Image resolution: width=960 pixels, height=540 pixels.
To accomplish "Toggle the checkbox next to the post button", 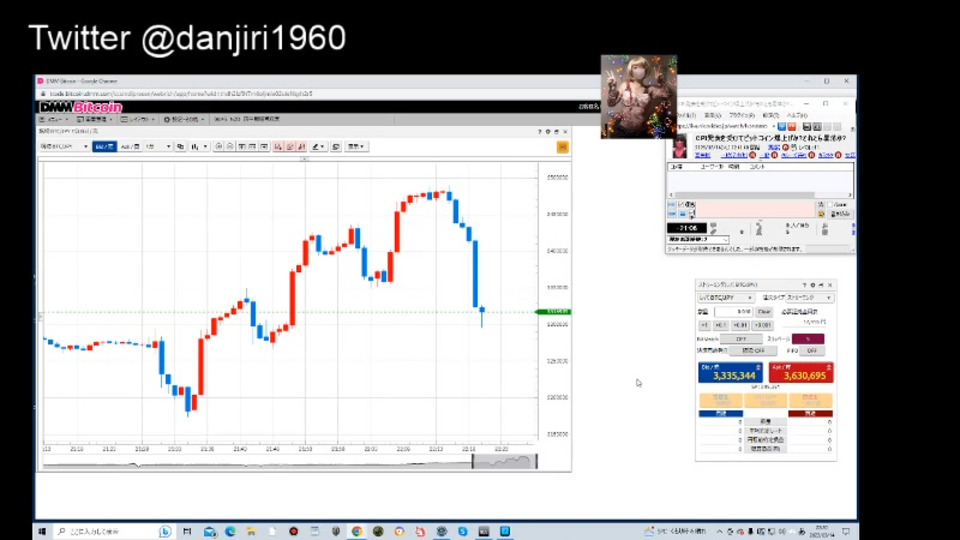I will [831, 204].
